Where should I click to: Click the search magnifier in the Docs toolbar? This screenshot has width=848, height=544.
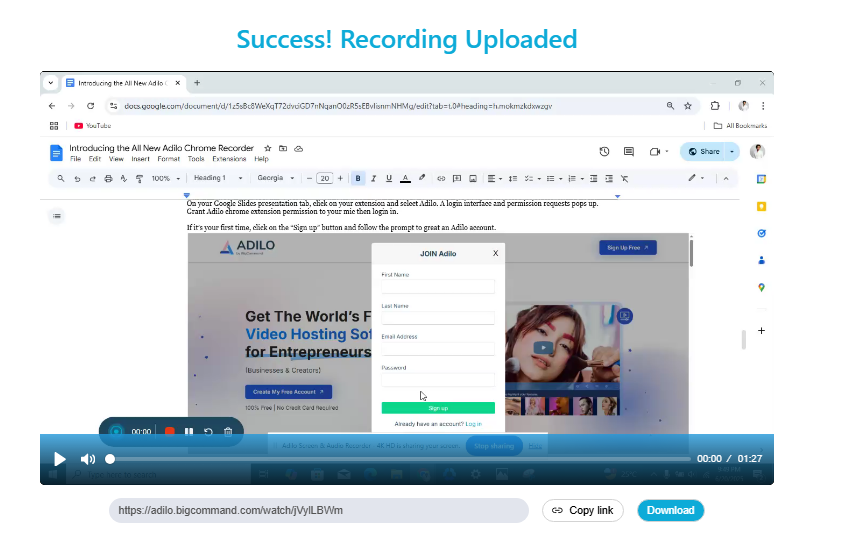coord(61,178)
